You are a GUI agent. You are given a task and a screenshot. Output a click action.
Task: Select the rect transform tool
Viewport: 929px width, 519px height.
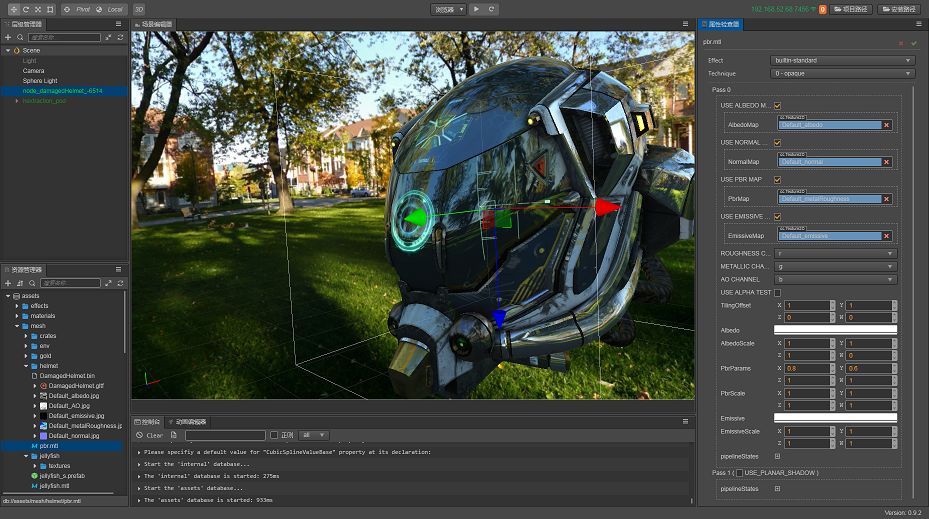coord(50,9)
